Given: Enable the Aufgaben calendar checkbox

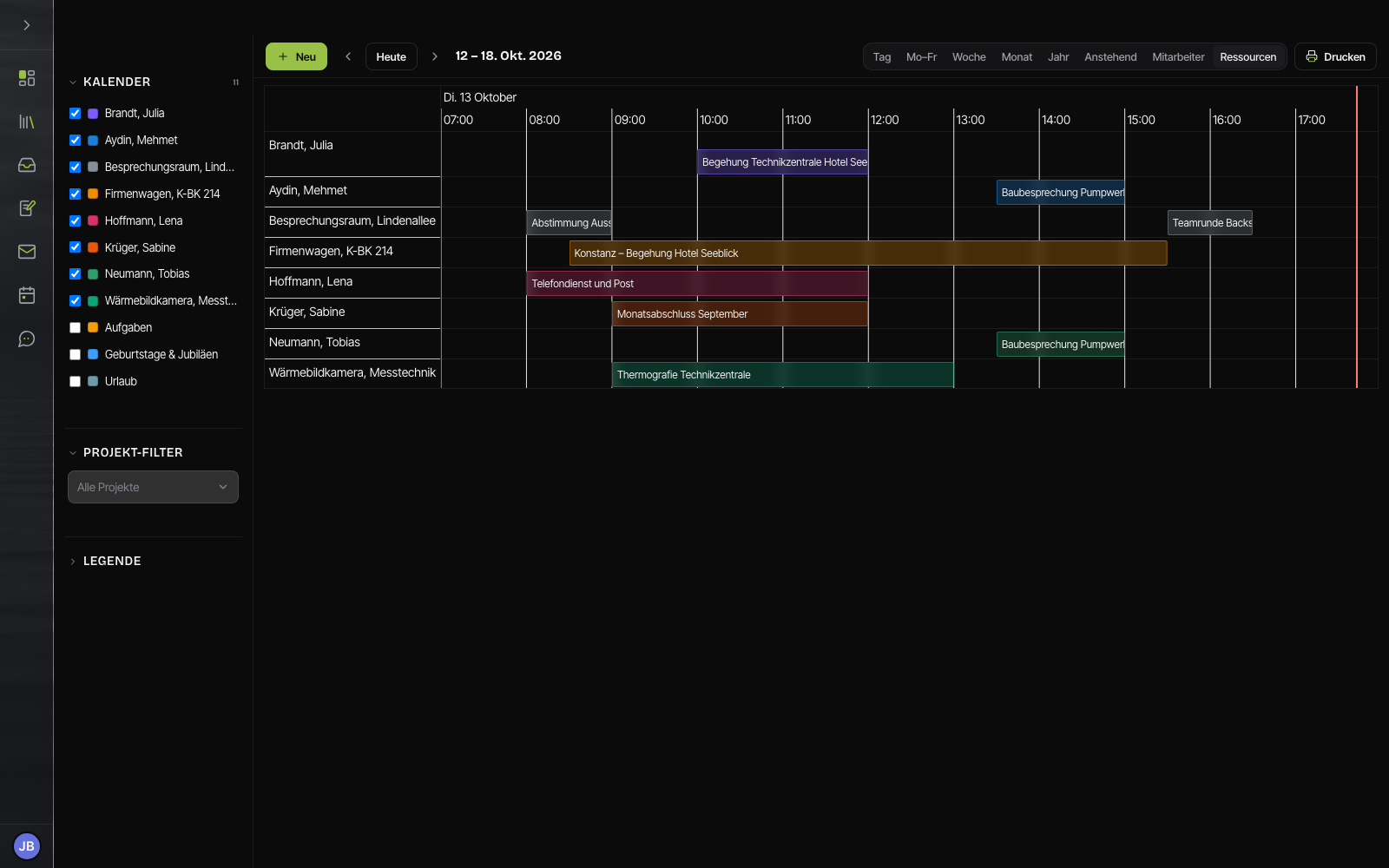Looking at the screenshot, I should 75,327.
